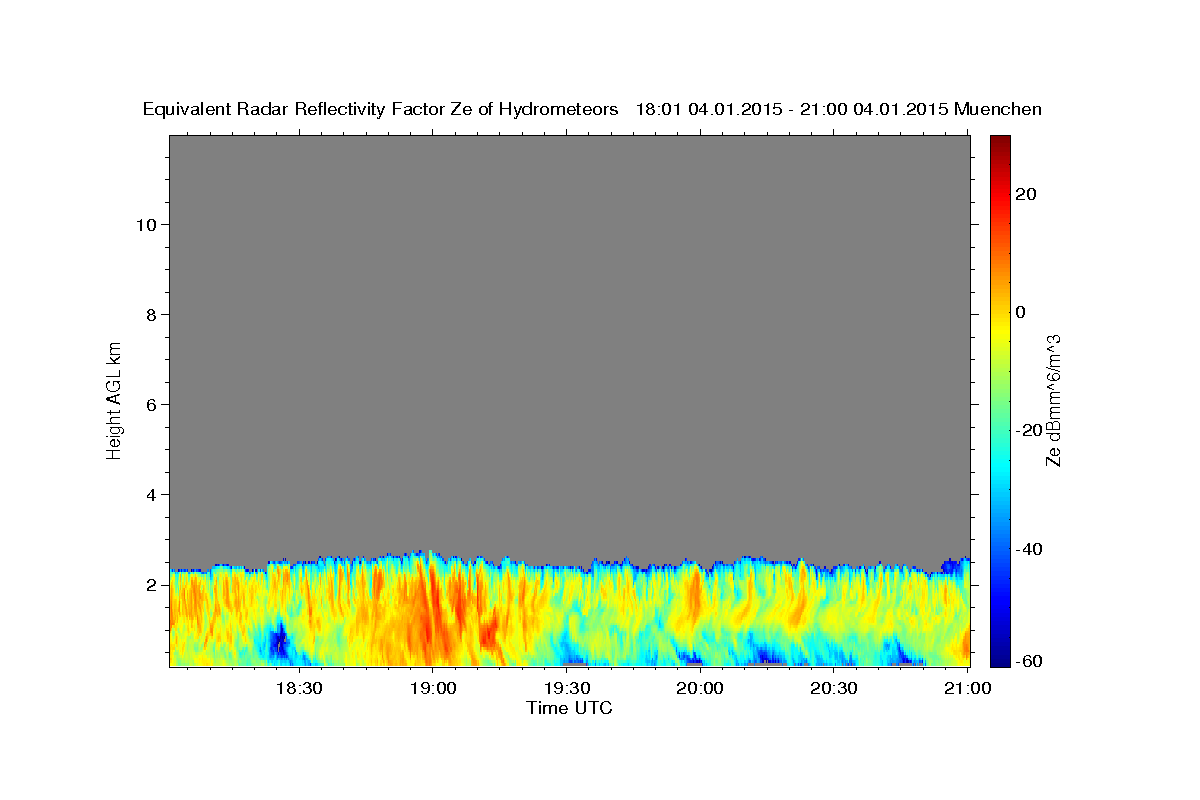Click the height label 2

click(x=151, y=585)
